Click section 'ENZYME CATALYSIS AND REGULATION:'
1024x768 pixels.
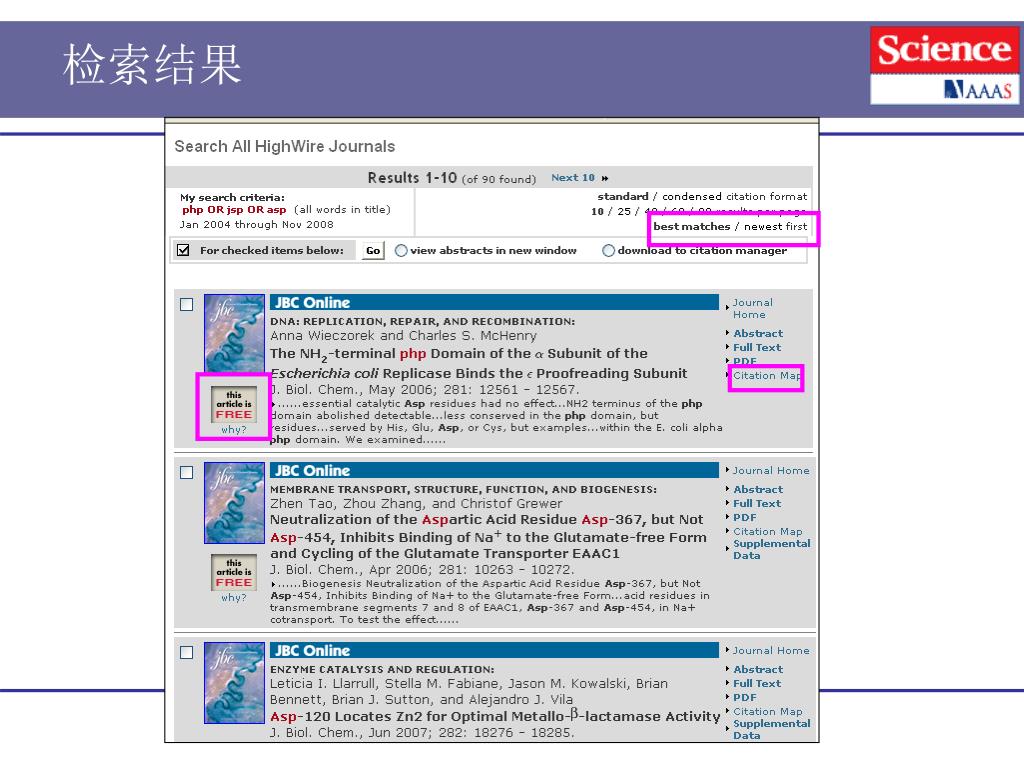(x=382, y=669)
